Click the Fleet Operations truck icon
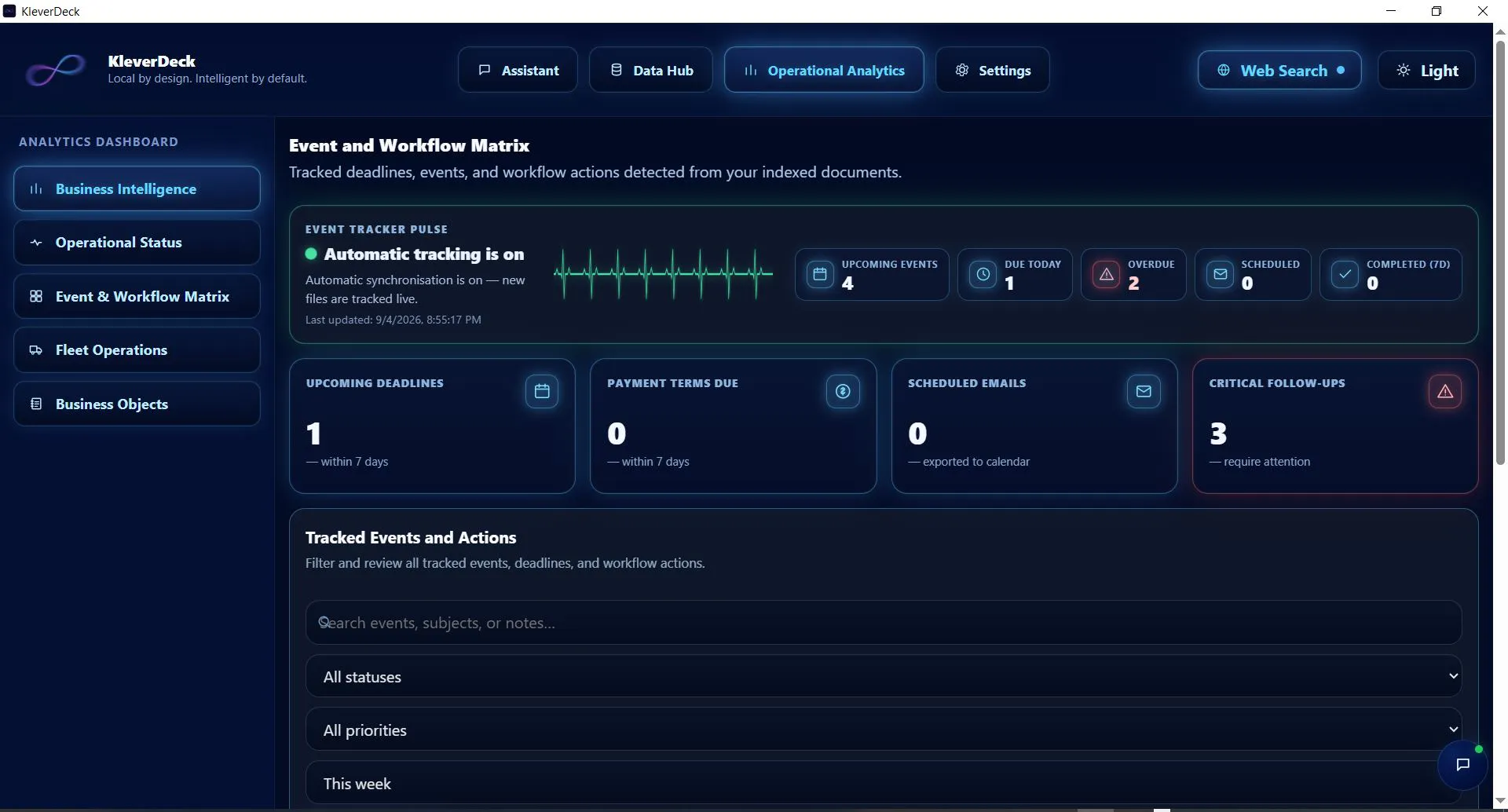Viewport: 1508px width, 812px height. [x=36, y=350]
